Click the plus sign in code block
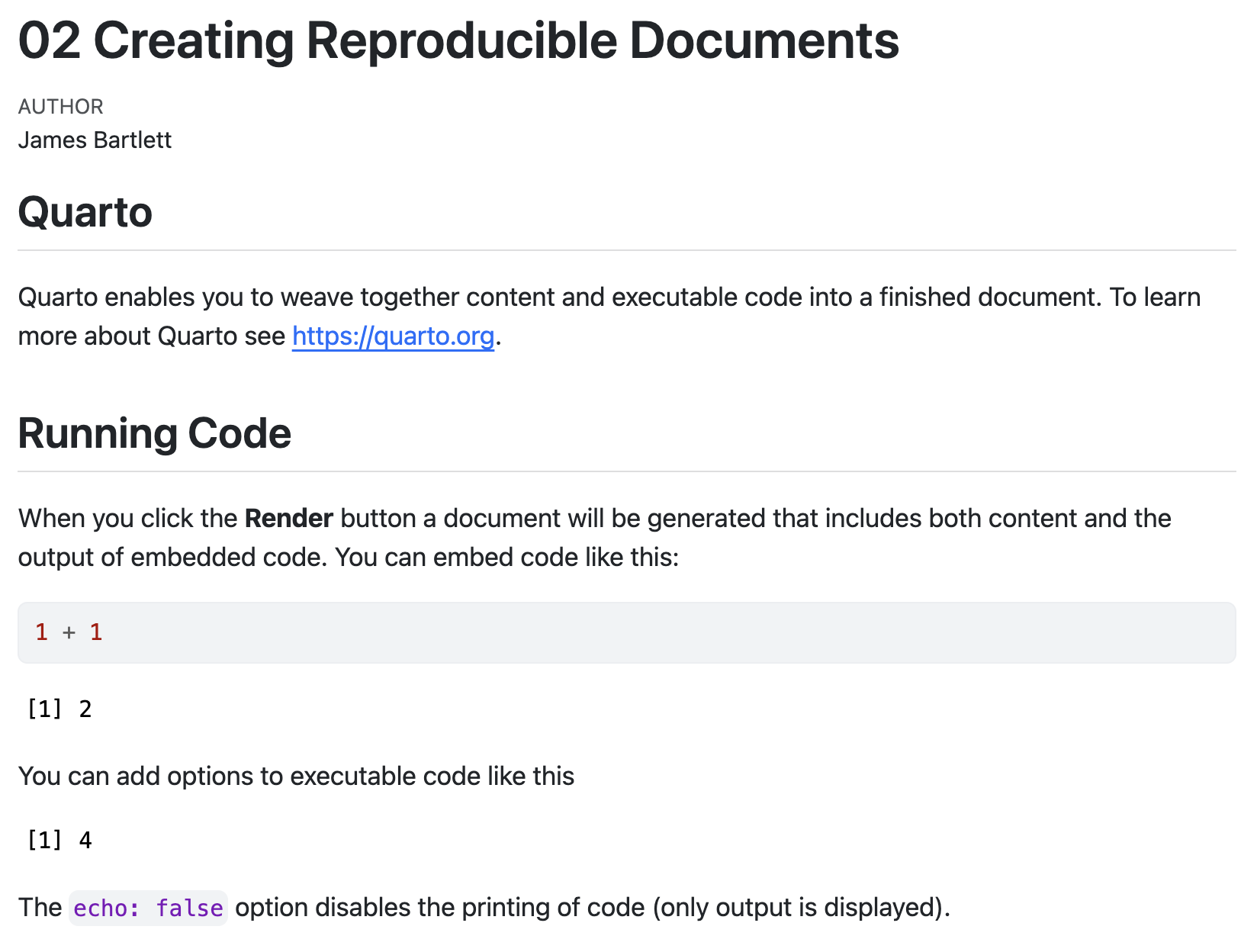Viewport: 1257px width, 952px height. tap(69, 632)
